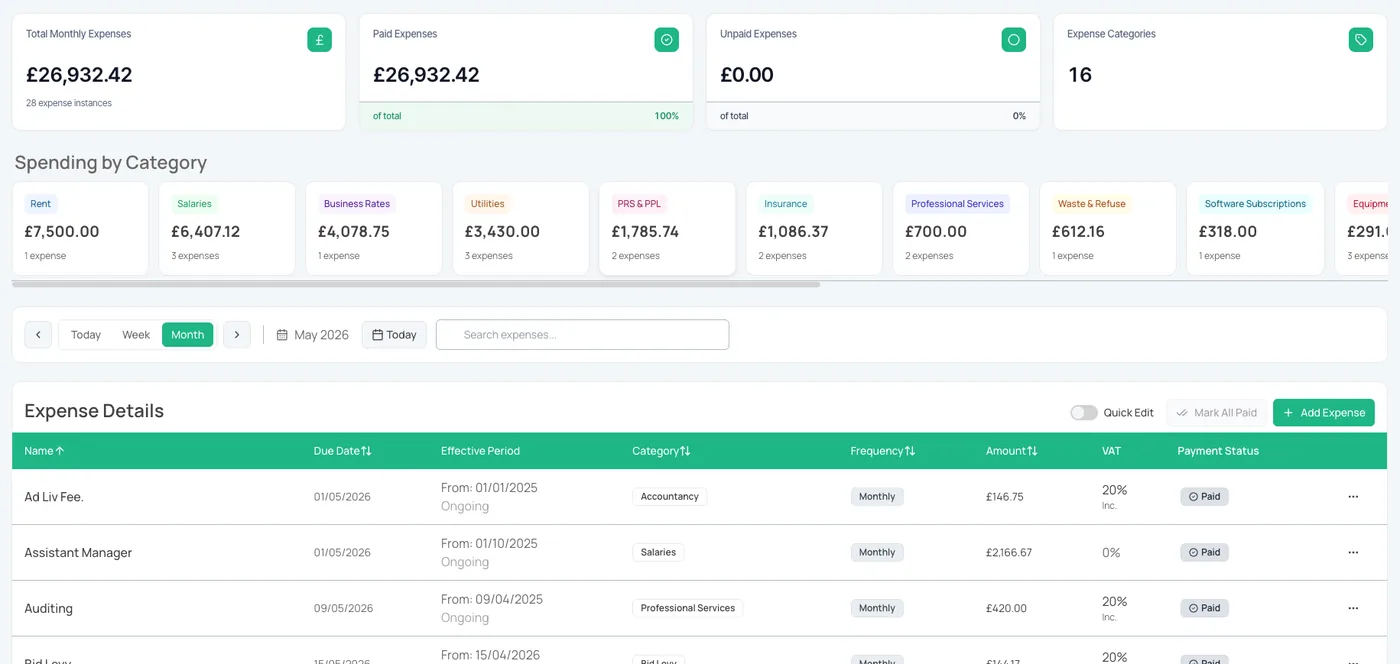Image resolution: width=1400 pixels, height=664 pixels.
Task: Open the Salaries category card
Action: coord(227,229)
